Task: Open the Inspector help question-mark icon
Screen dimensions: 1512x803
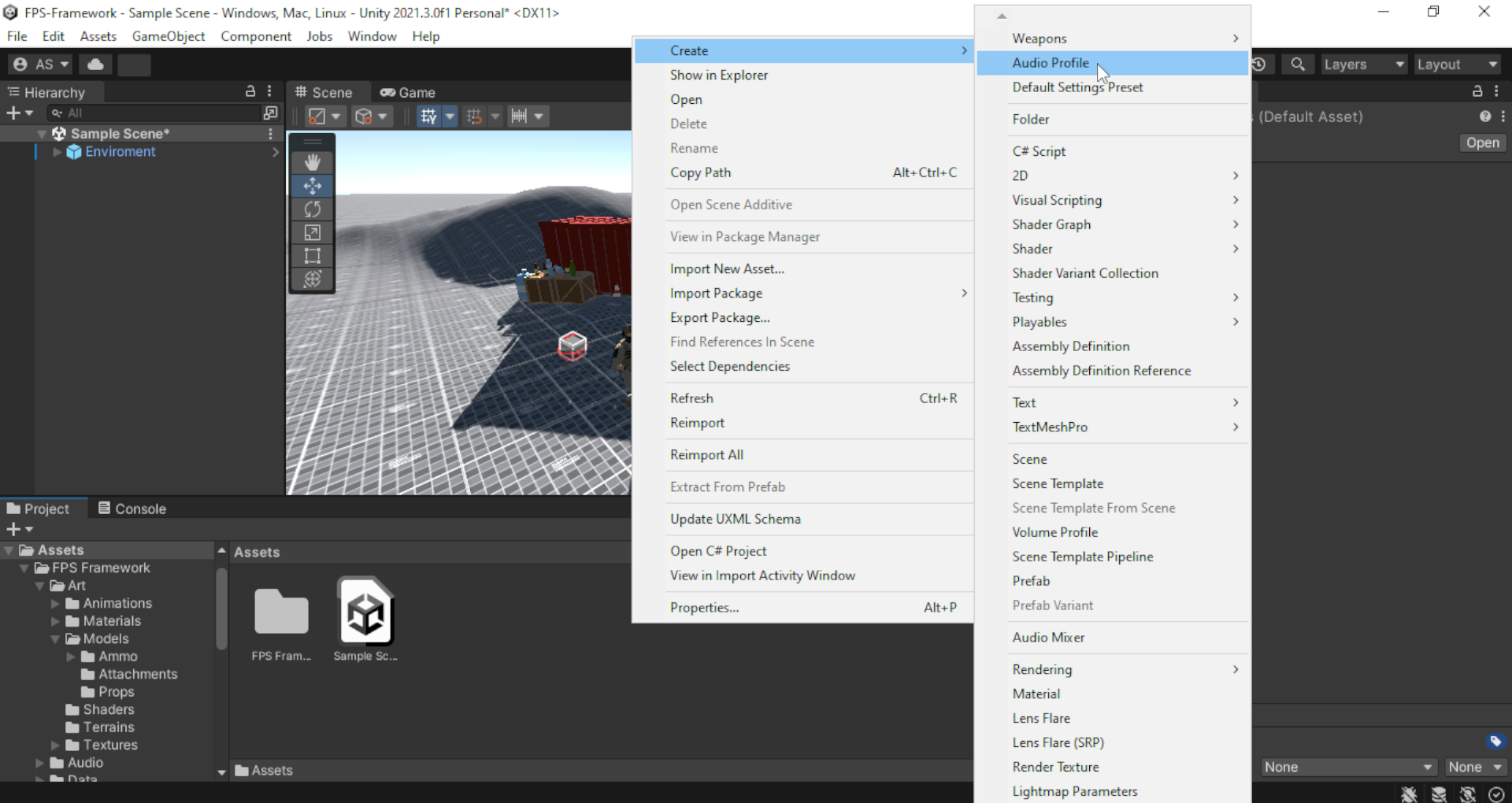Action: tap(1485, 117)
